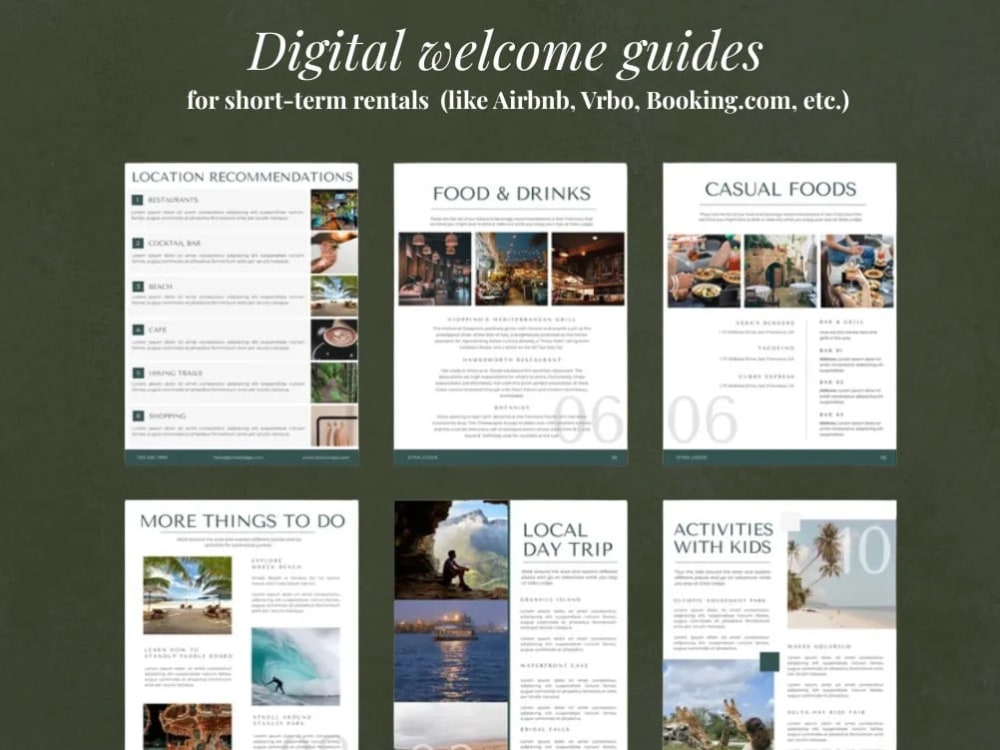Select the "Restaurants" row label
Image resolution: width=1000 pixels, height=750 pixels.
point(173,200)
